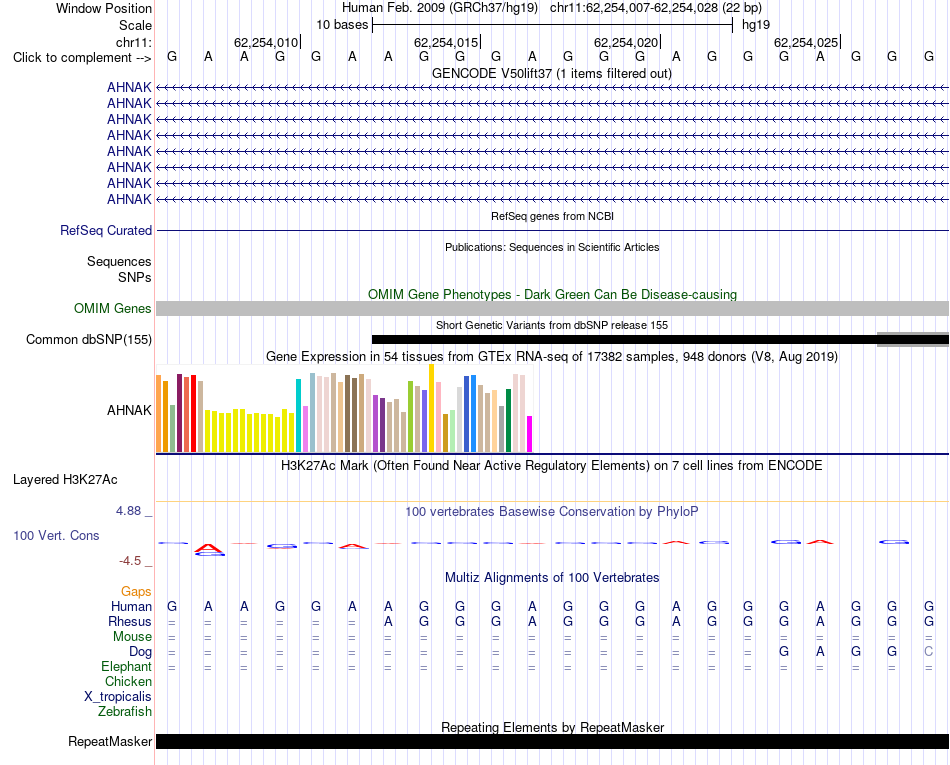
Task: Click the black Common dbSNP variant bar
Action: 624,340
